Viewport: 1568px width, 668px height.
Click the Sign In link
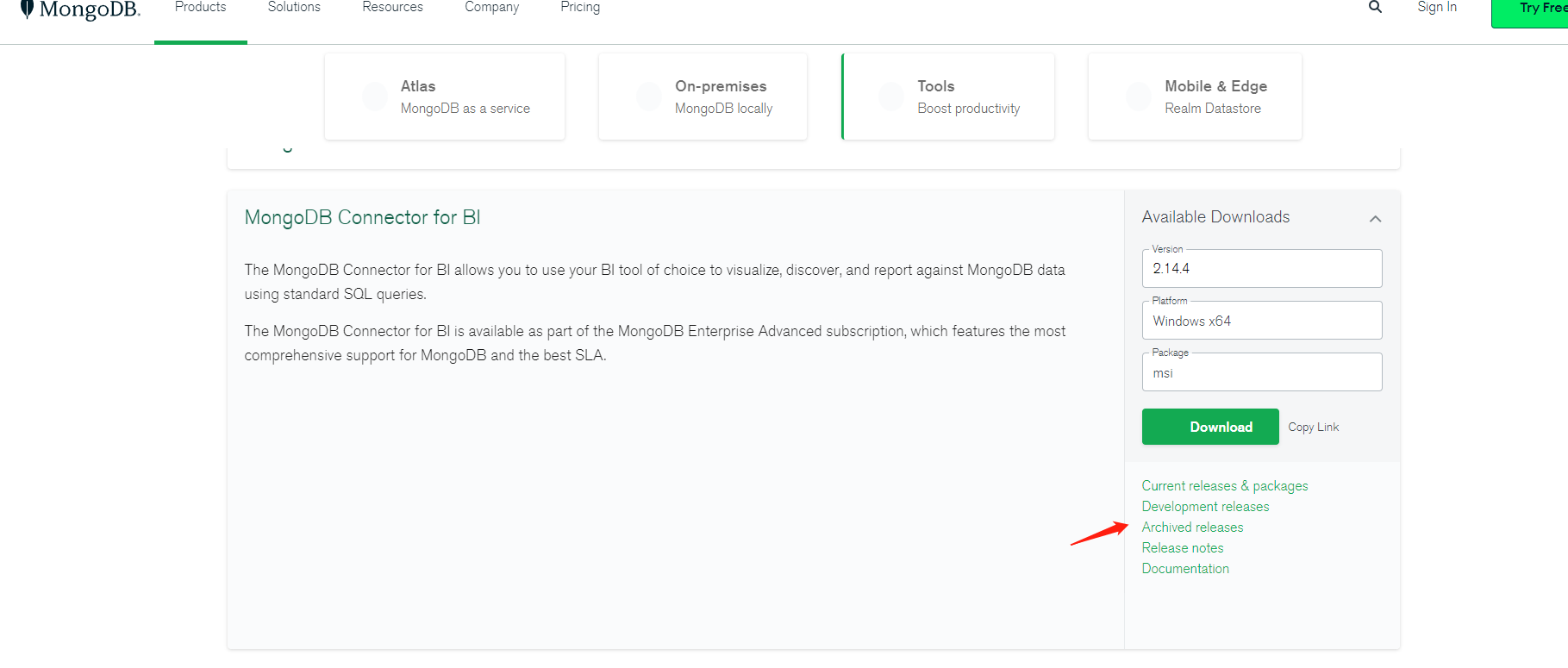1437,7
